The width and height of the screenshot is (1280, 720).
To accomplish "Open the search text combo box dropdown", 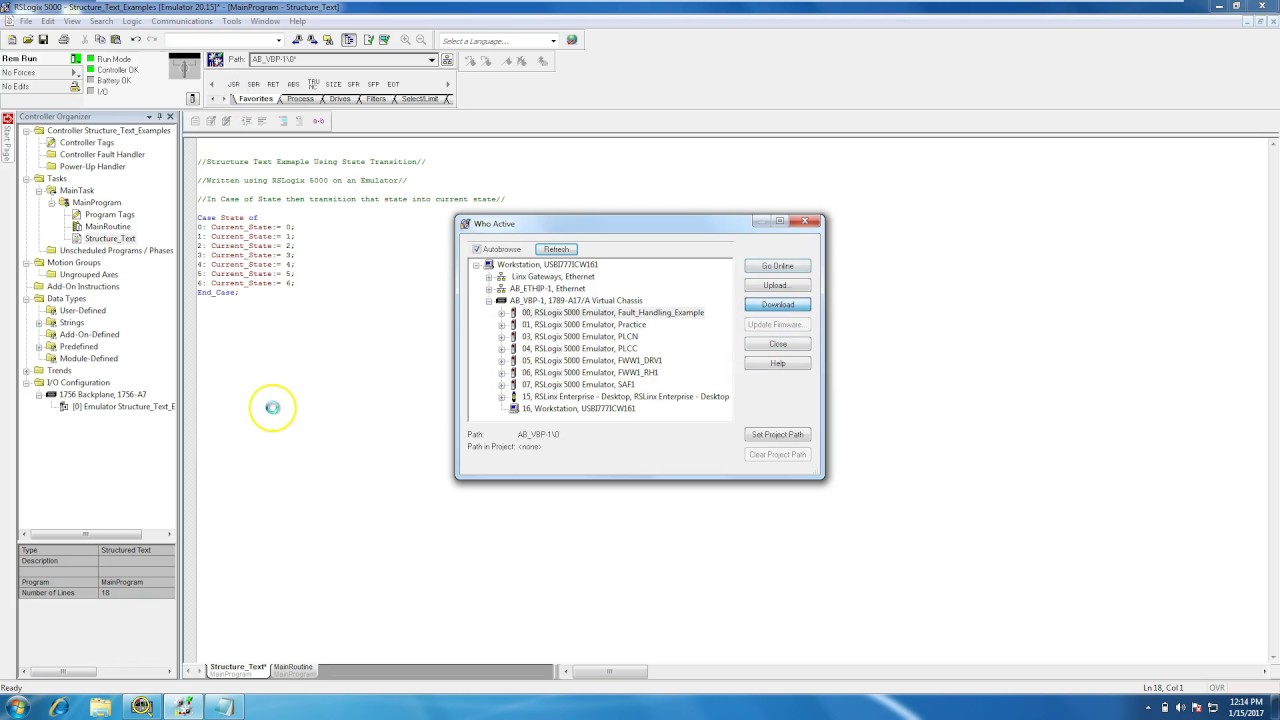I will [278, 41].
